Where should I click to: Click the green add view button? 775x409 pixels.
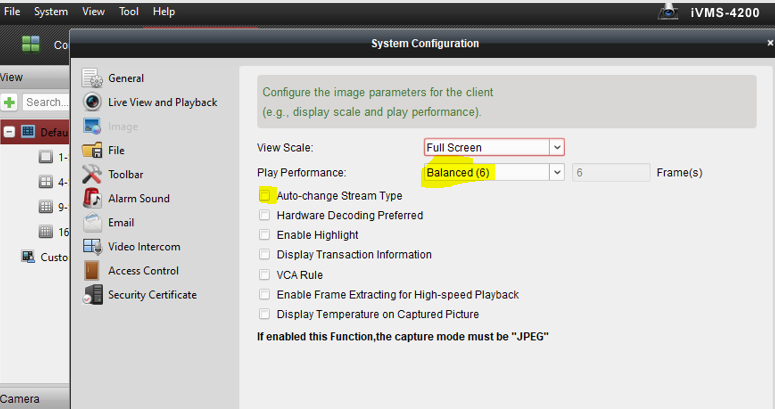tap(9, 102)
